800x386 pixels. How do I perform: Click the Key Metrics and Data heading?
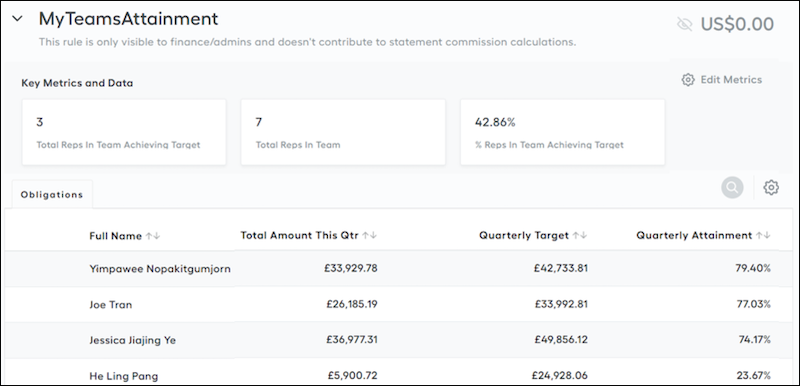point(77,83)
